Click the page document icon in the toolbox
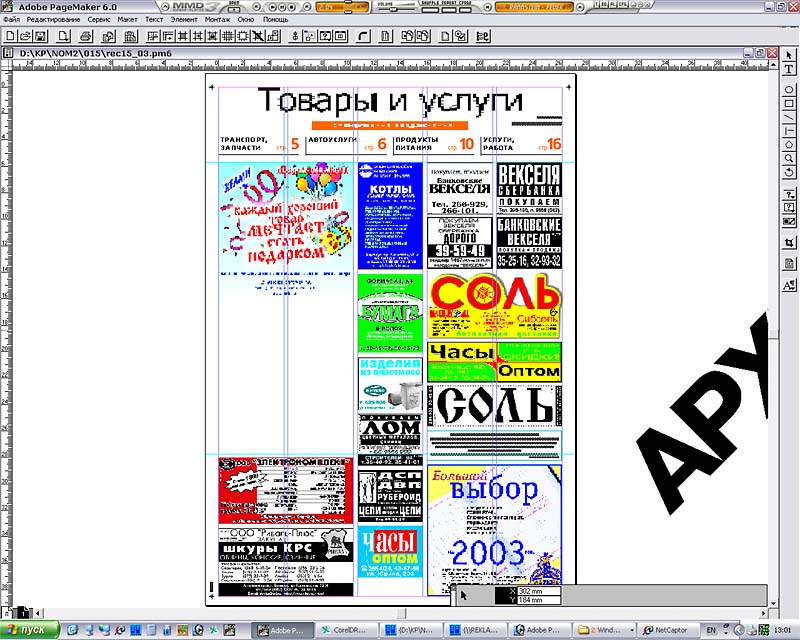800x640 pixels. (789, 263)
